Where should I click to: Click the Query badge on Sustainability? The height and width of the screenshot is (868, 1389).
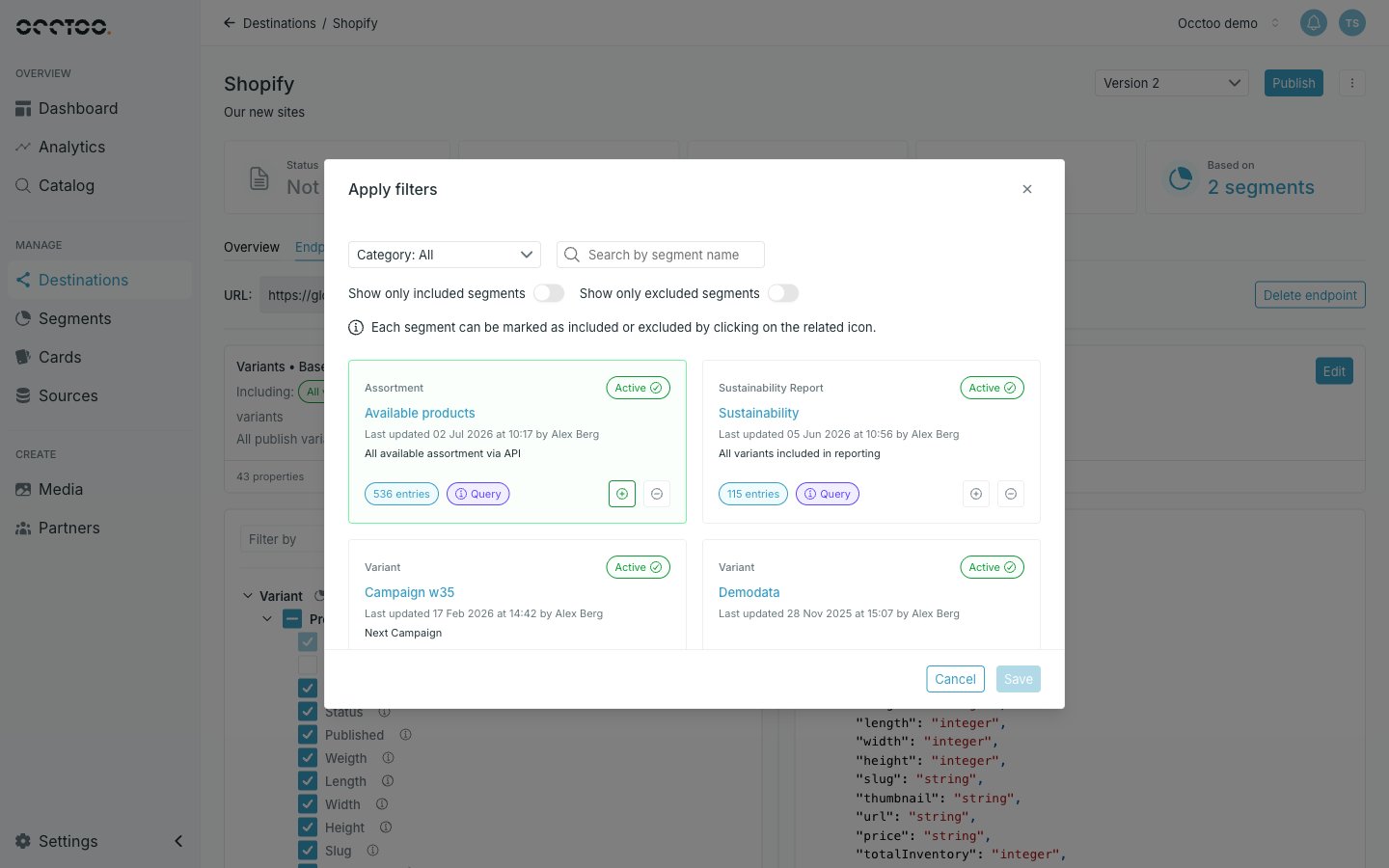tap(828, 494)
